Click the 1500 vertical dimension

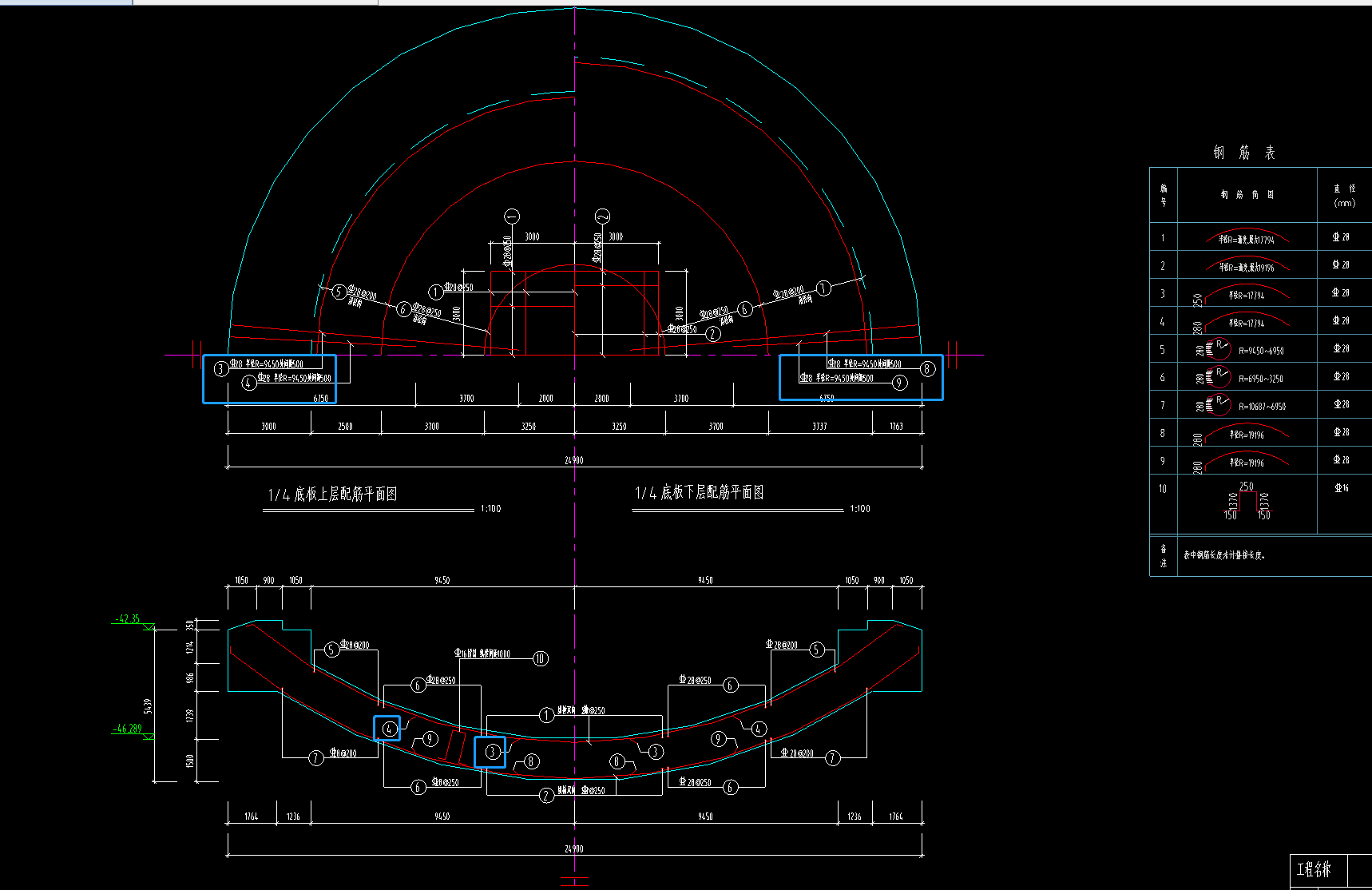189,761
